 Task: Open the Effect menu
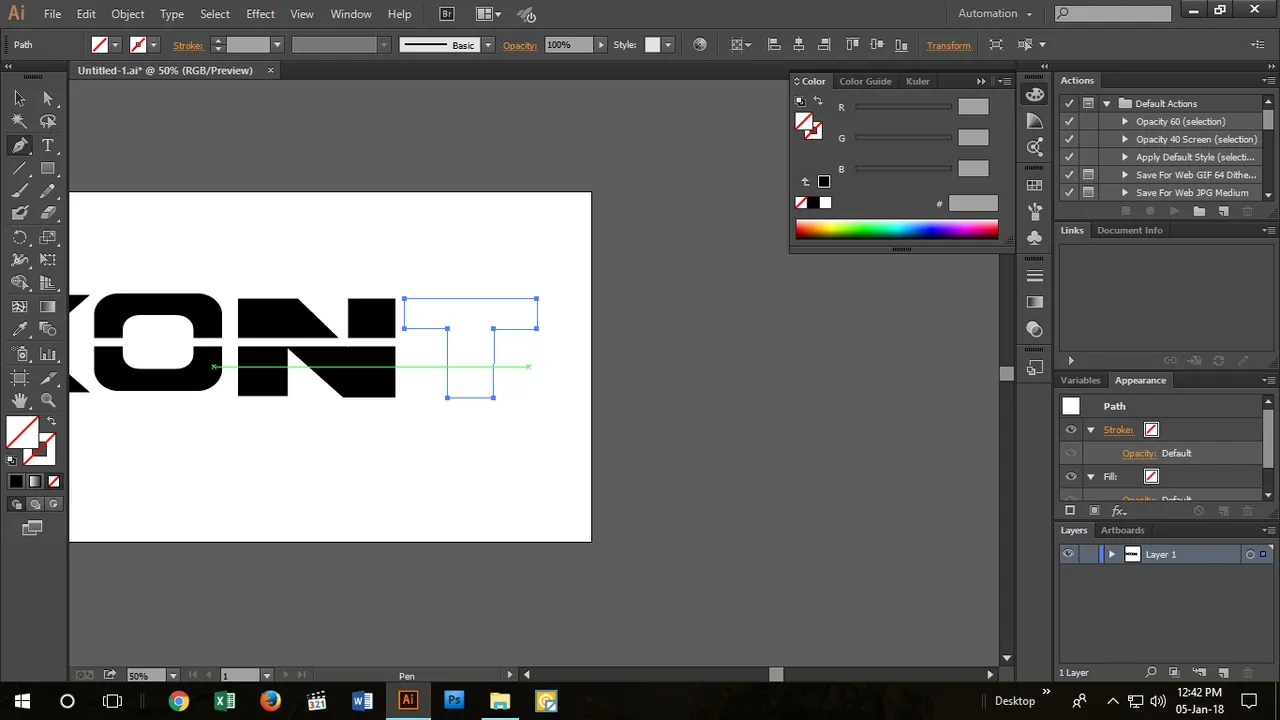tap(260, 14)
